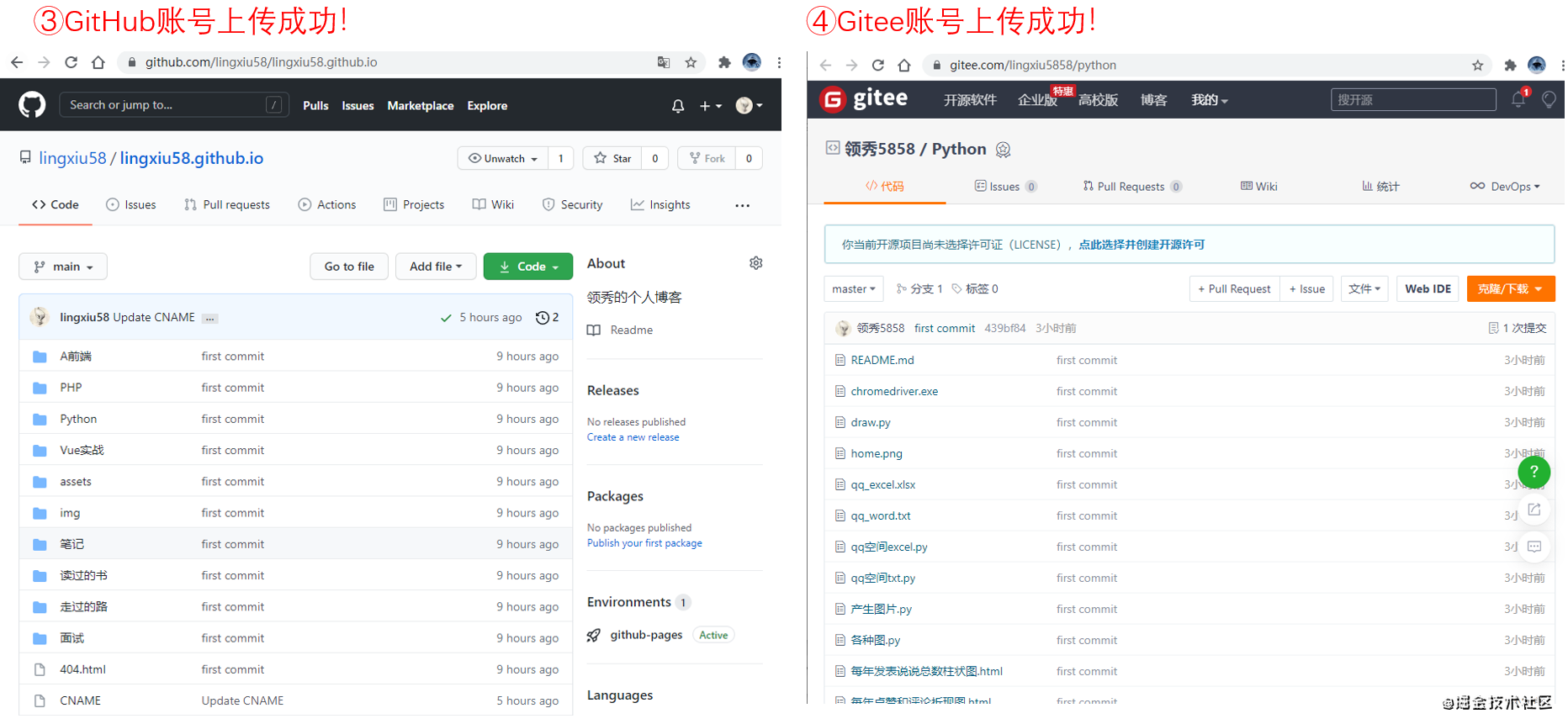Click the Gitee + Pull Request button
The width and height of the screenshot is (1568, 724).
click(x=1234, y=288)
